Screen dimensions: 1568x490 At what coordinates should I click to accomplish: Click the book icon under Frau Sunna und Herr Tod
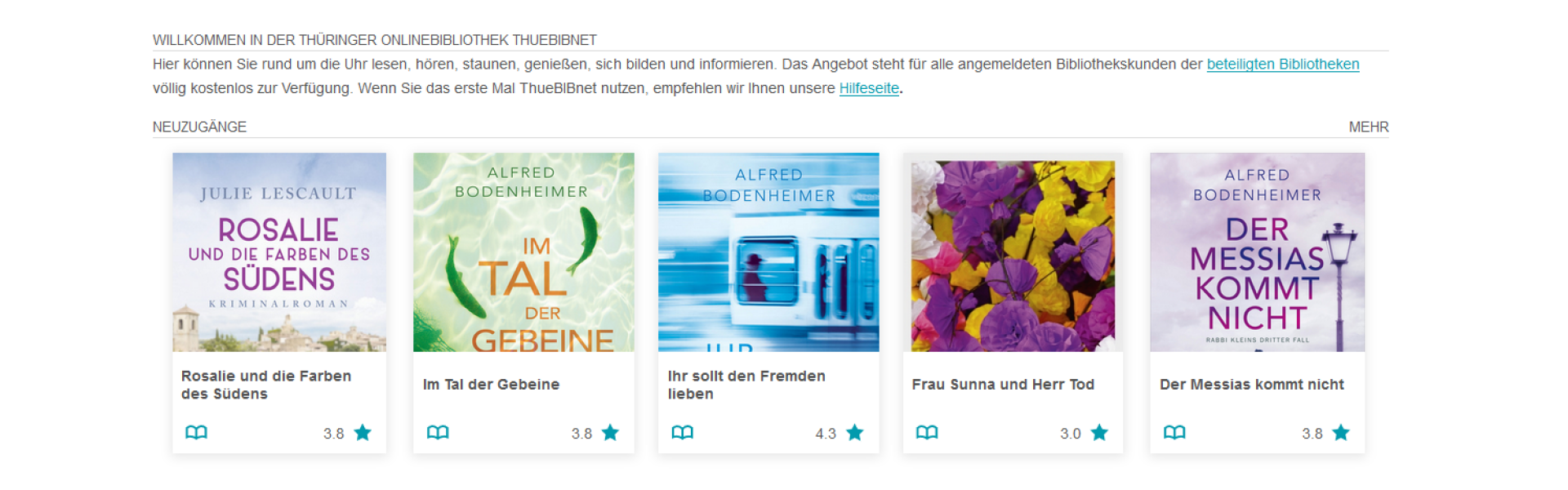click(x=926, y=432)
